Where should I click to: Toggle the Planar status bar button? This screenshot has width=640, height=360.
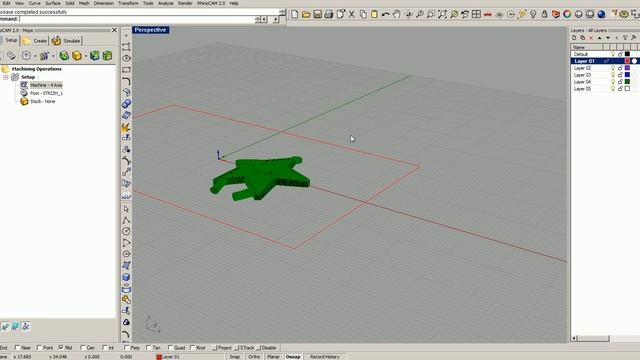273,357
